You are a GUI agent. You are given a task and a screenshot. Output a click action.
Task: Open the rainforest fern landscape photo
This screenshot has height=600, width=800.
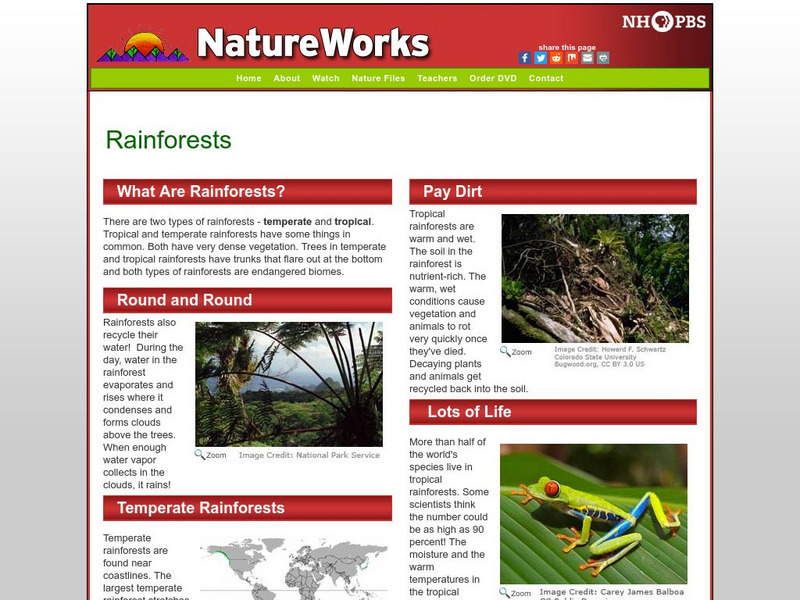[x=289, y=384]
